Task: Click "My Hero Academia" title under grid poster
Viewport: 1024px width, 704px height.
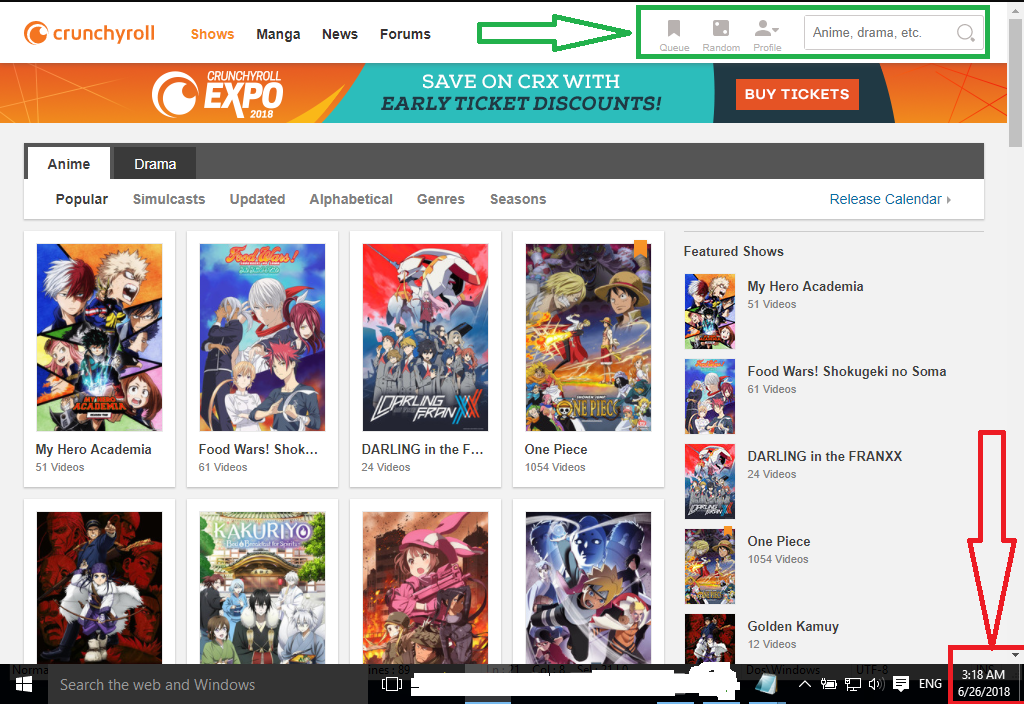Action: click(x=93, y=449)
